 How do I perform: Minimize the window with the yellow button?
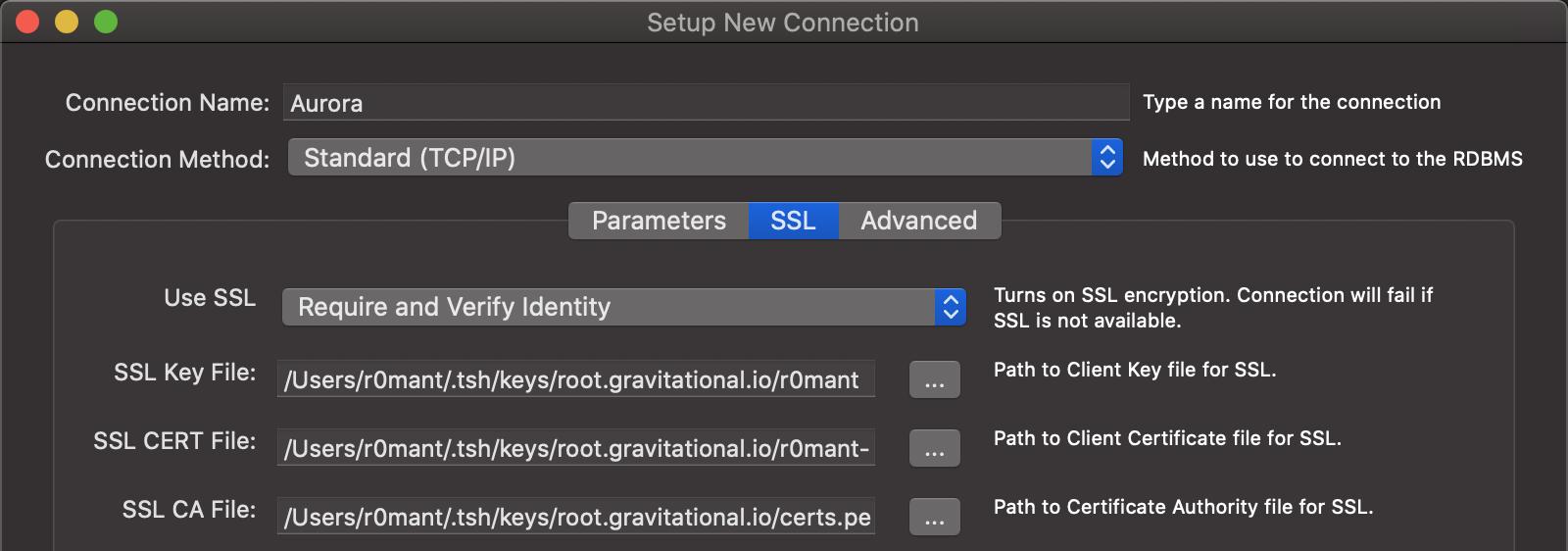click(x=67, y=22)
